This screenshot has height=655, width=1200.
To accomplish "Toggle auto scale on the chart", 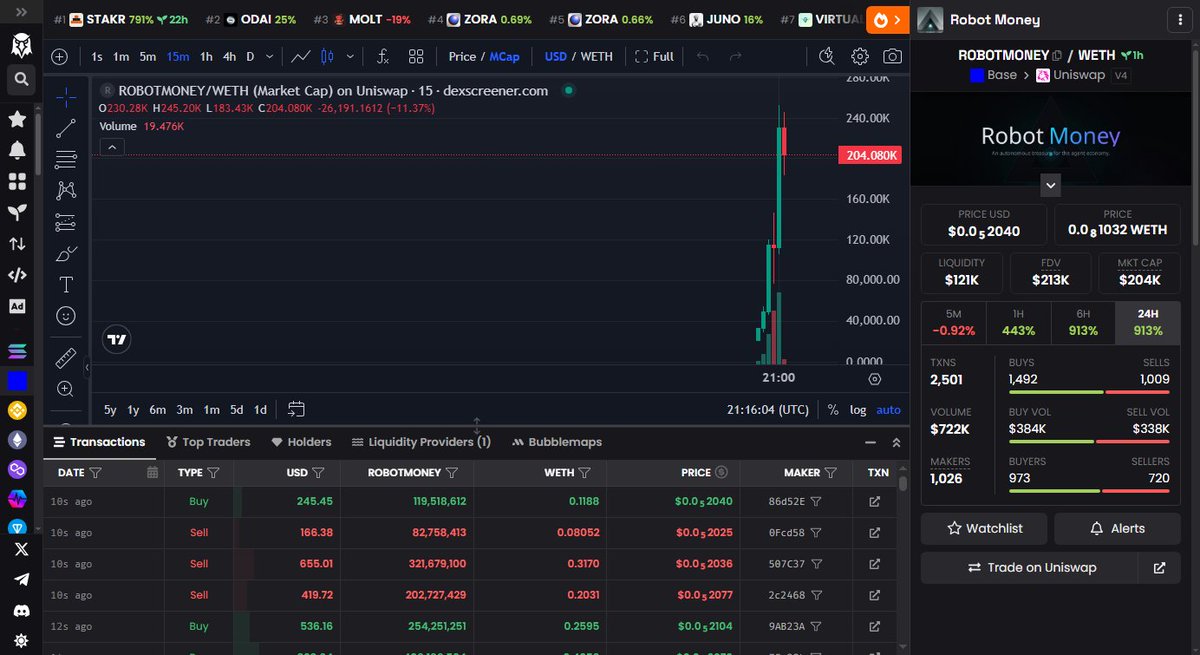I will 888,410.
